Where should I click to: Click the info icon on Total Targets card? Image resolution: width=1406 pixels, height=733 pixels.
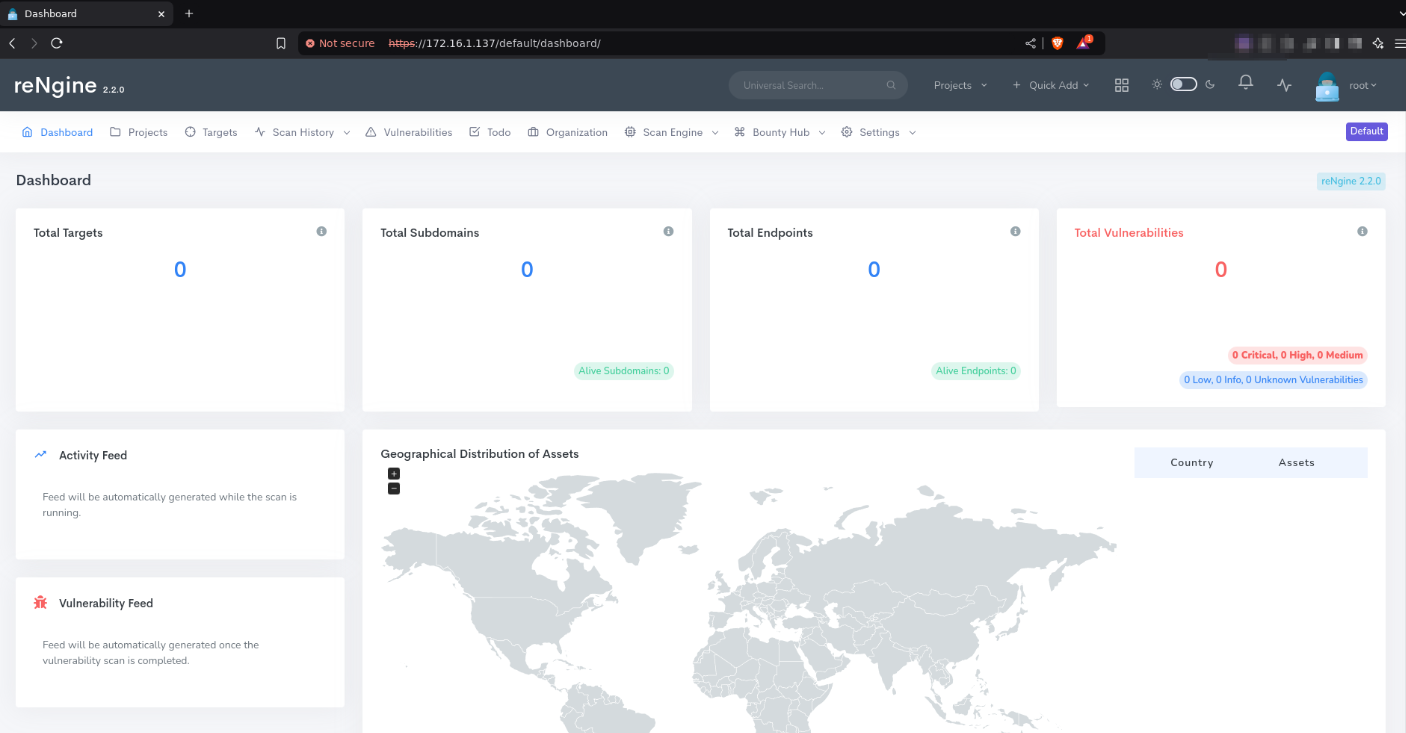pos(322,231)
